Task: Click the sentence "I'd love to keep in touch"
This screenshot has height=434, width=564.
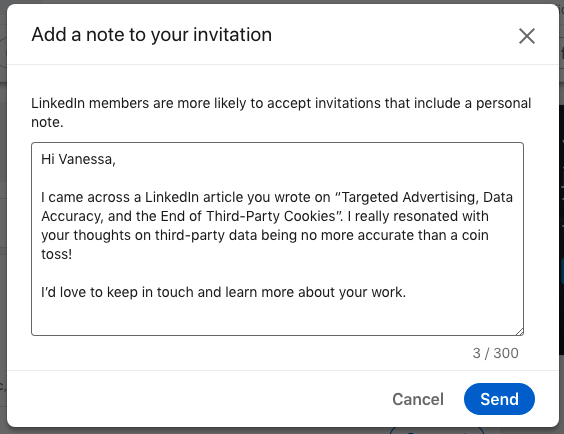Action: 118,292
